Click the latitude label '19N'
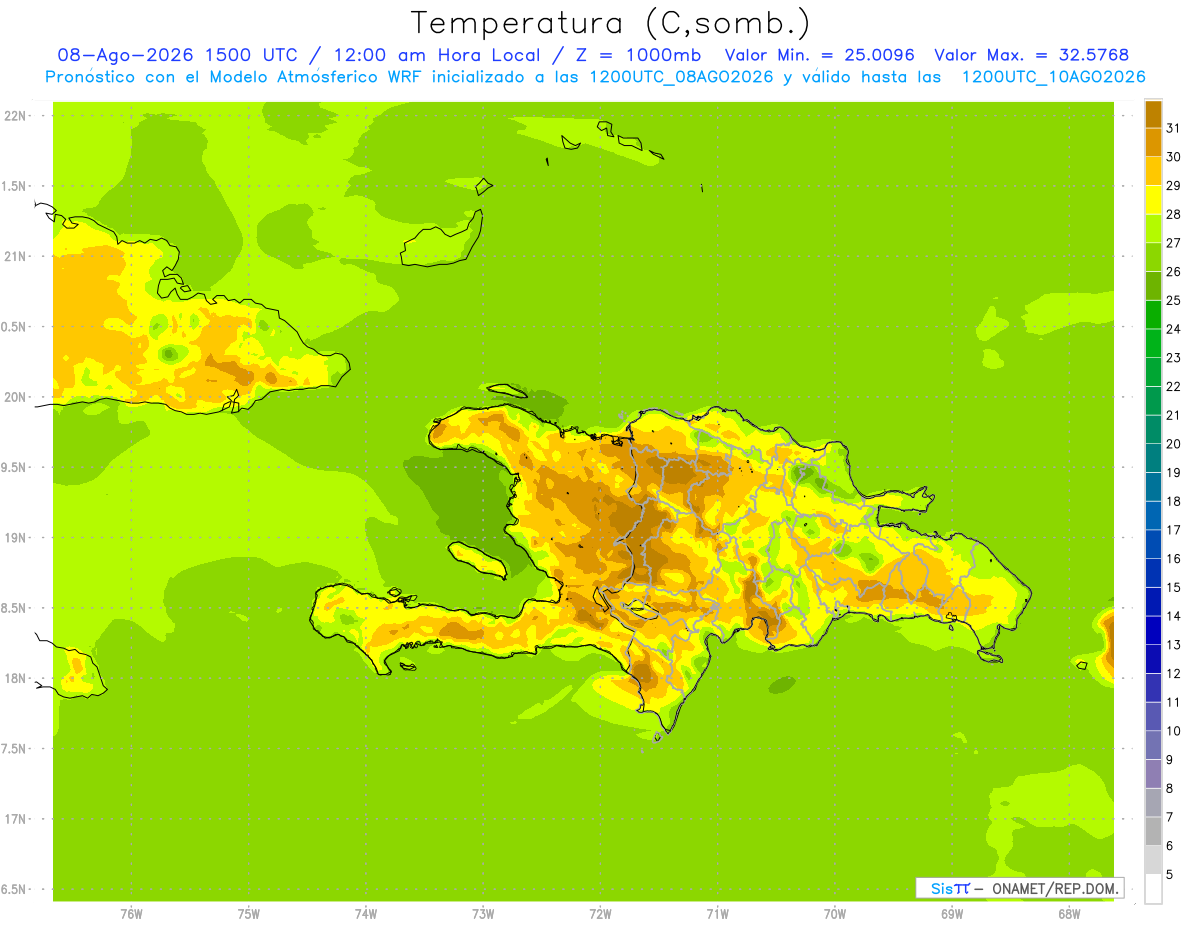 [x=14, y=538]
